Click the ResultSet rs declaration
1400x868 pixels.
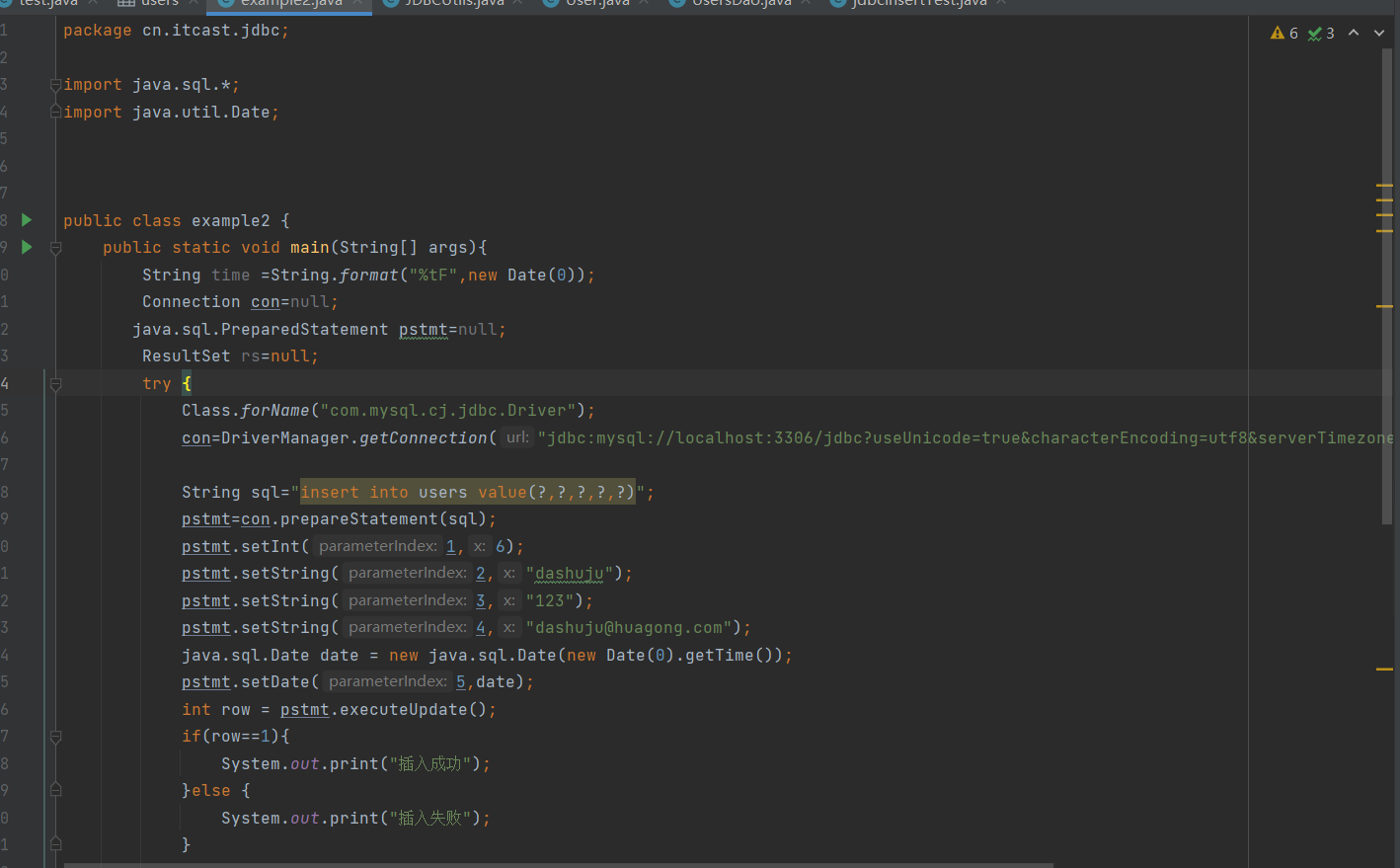click(x=230, y=356)
